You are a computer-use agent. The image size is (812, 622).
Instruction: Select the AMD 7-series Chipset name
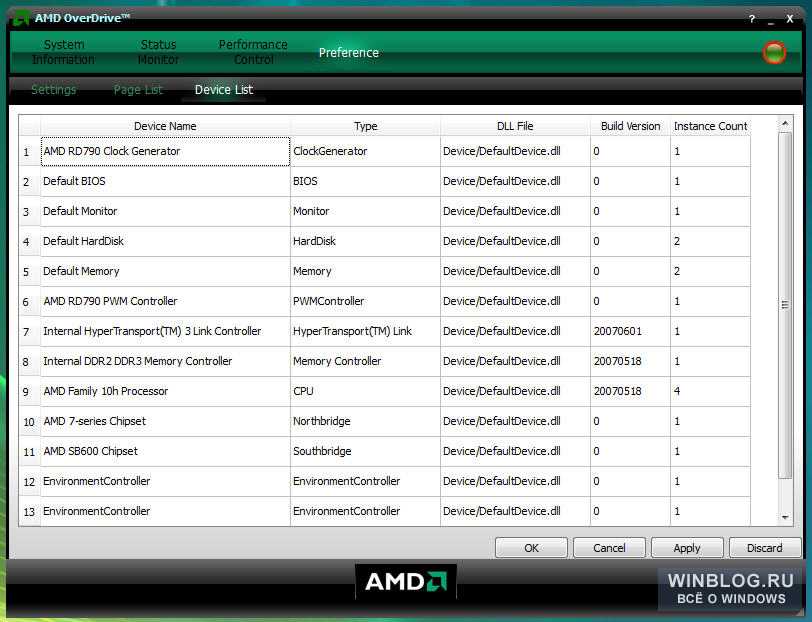coord(165,422)
